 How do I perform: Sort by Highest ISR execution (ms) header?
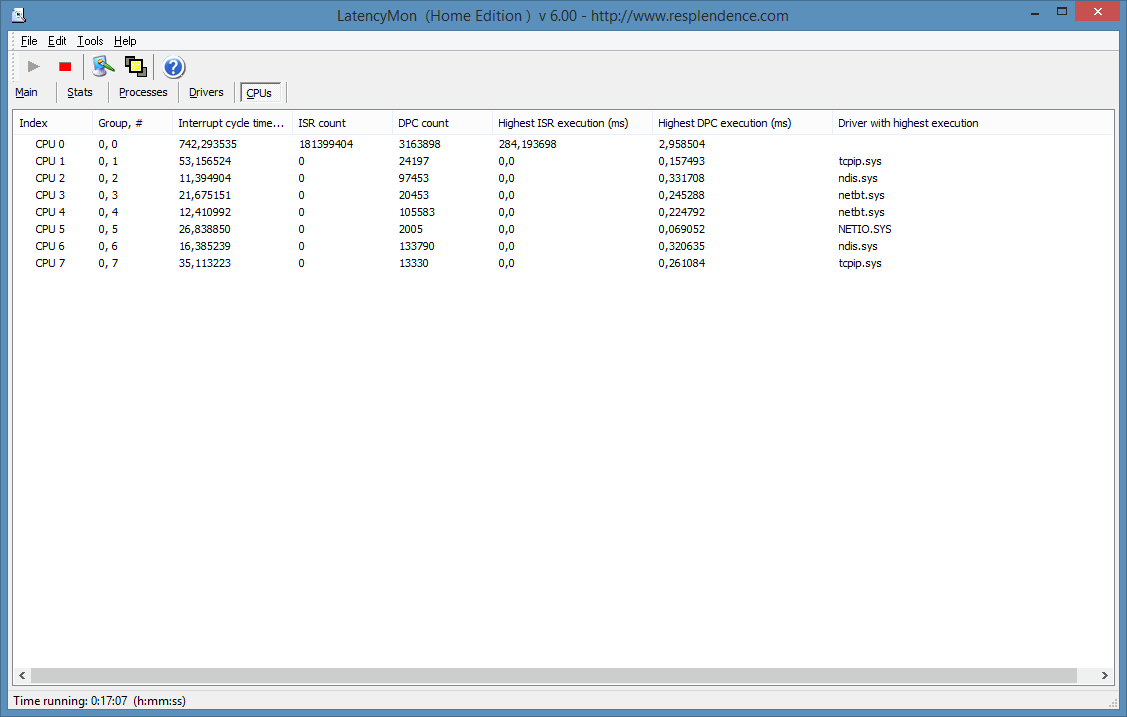pyautogui.click(x=572, y=123)
